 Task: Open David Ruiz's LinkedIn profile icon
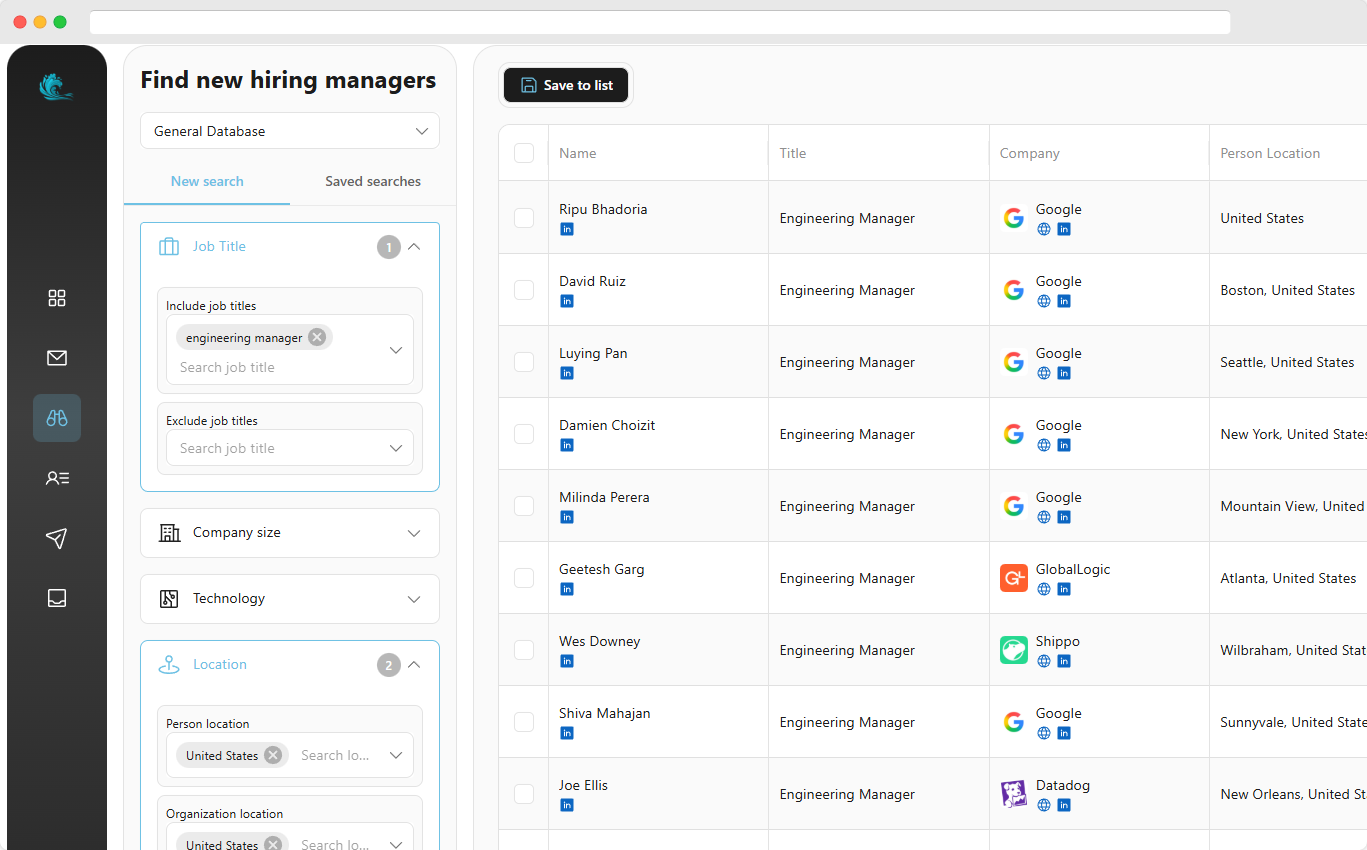567,301
